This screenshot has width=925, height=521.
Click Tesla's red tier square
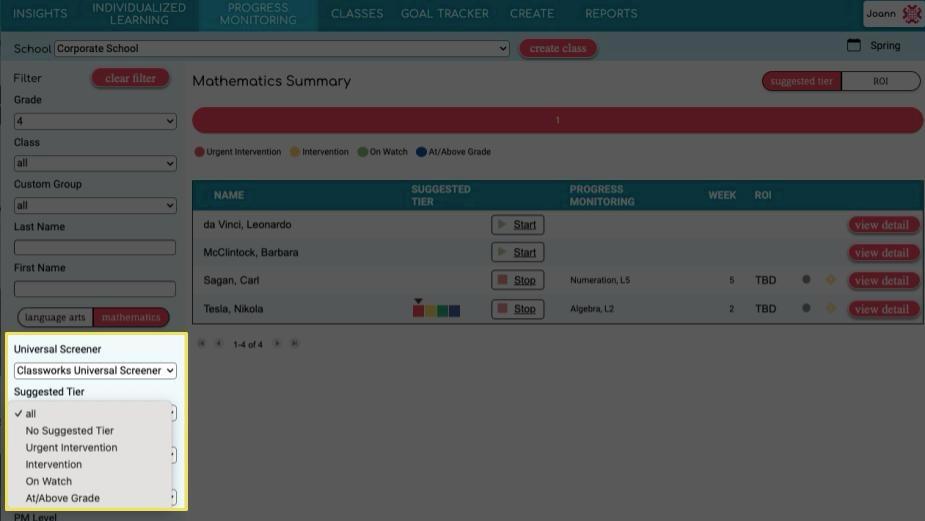pyautogui.click(x=418, y=310)
